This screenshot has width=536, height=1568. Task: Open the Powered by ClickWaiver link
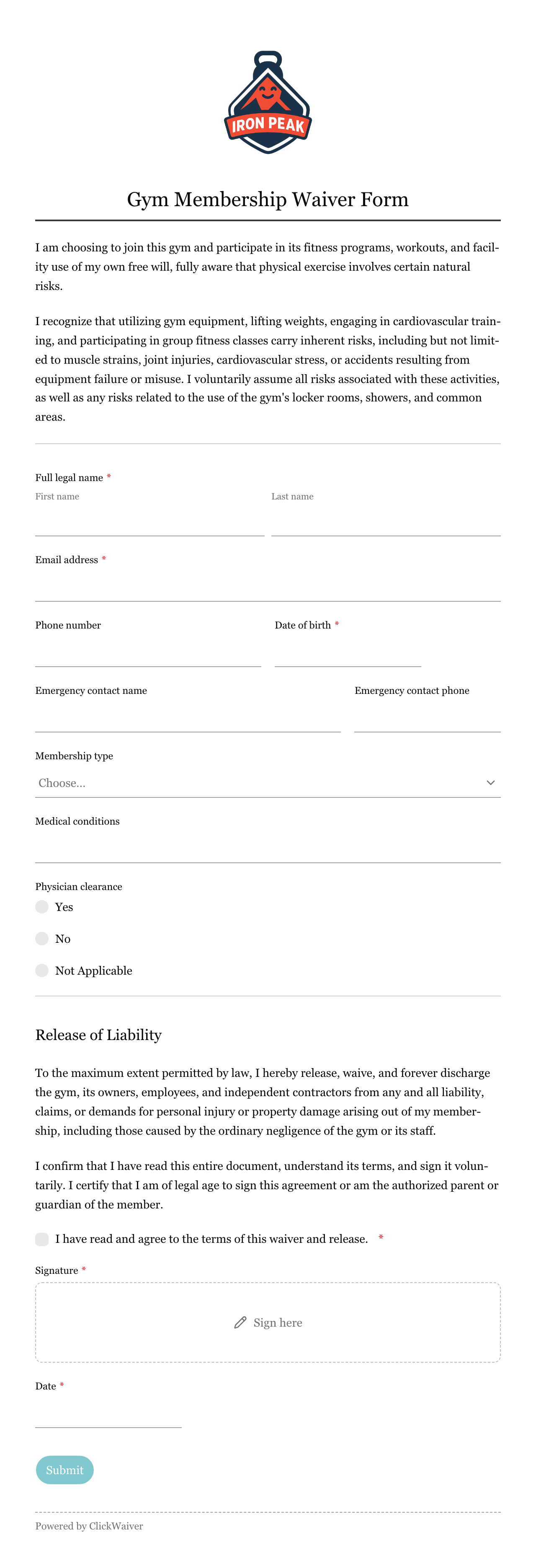(x=90, y=1525)
